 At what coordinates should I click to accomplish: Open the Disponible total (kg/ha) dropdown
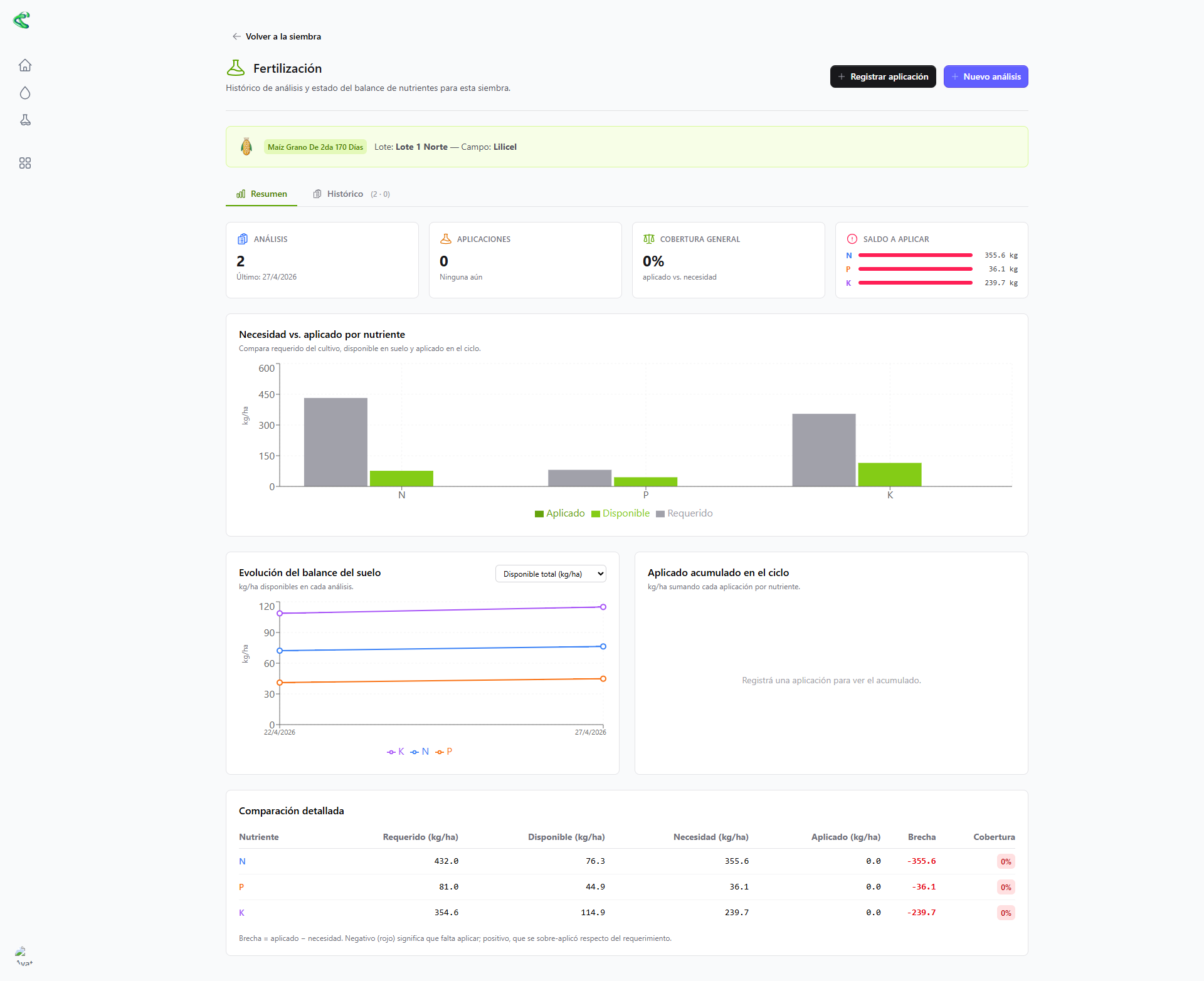click(x=551, y=574)
